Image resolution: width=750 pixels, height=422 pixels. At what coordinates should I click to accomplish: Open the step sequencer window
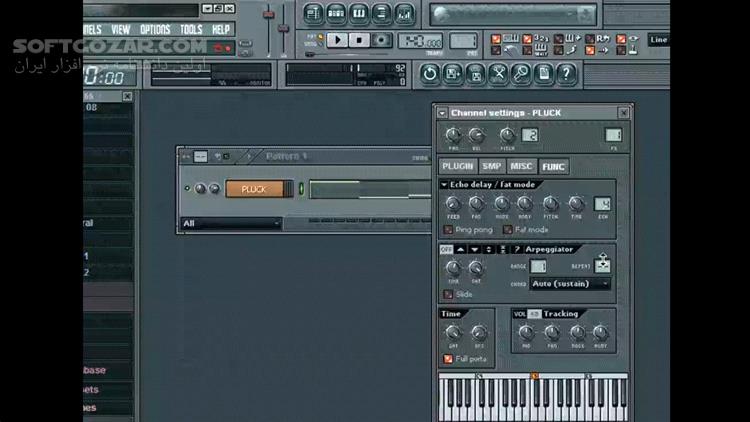[336, 13]
